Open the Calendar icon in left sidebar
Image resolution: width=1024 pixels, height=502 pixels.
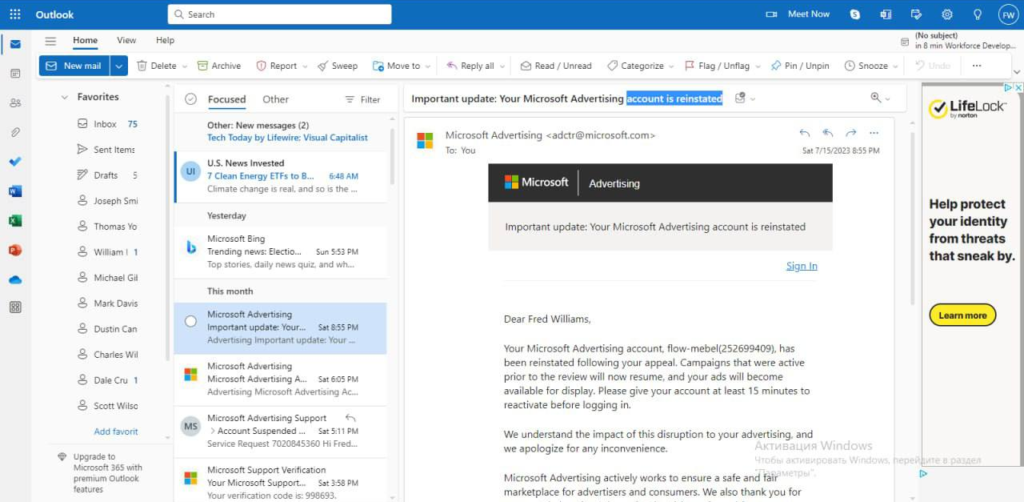(15, 74)
